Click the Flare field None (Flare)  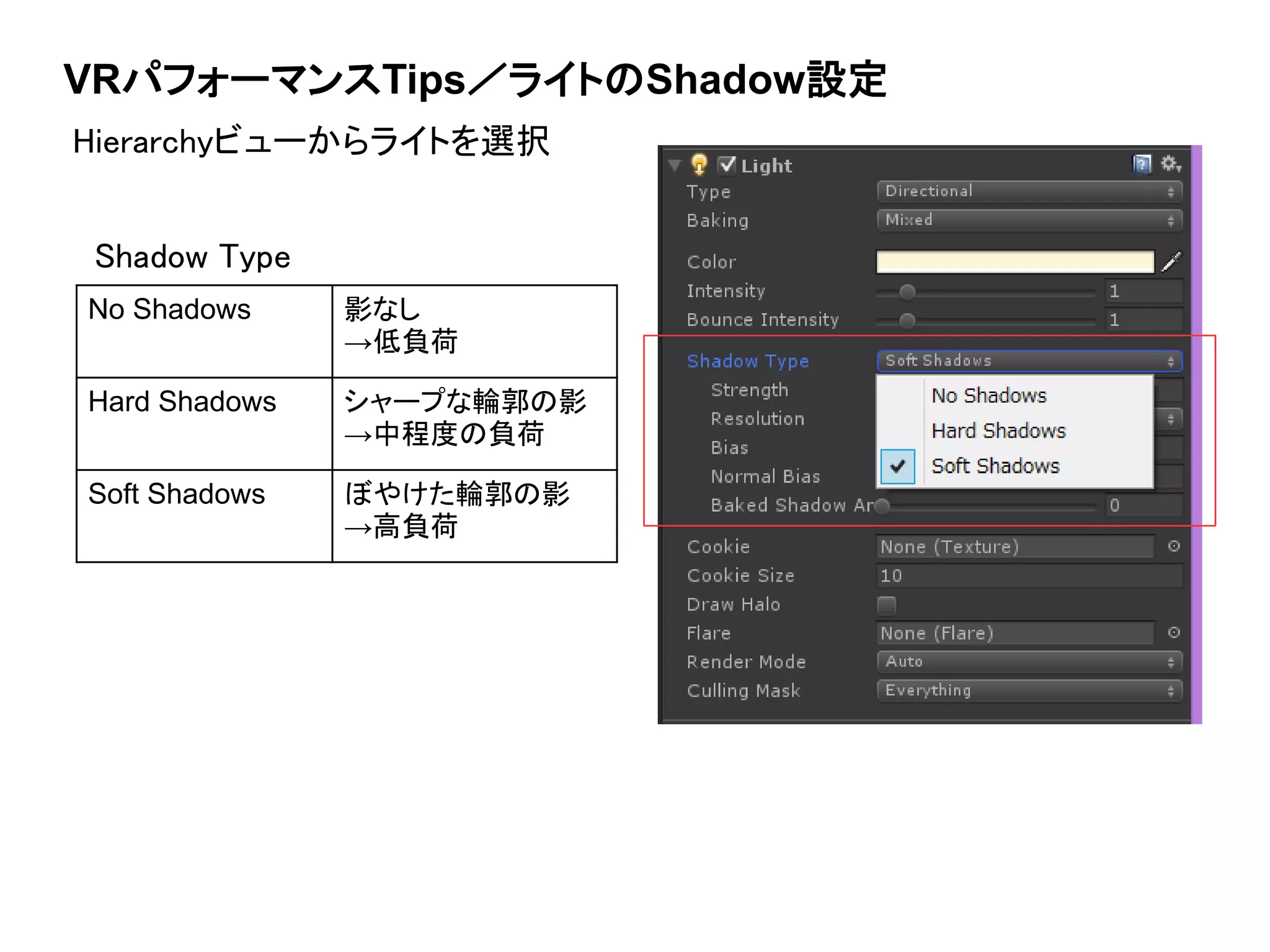[x=1015, y=633]
